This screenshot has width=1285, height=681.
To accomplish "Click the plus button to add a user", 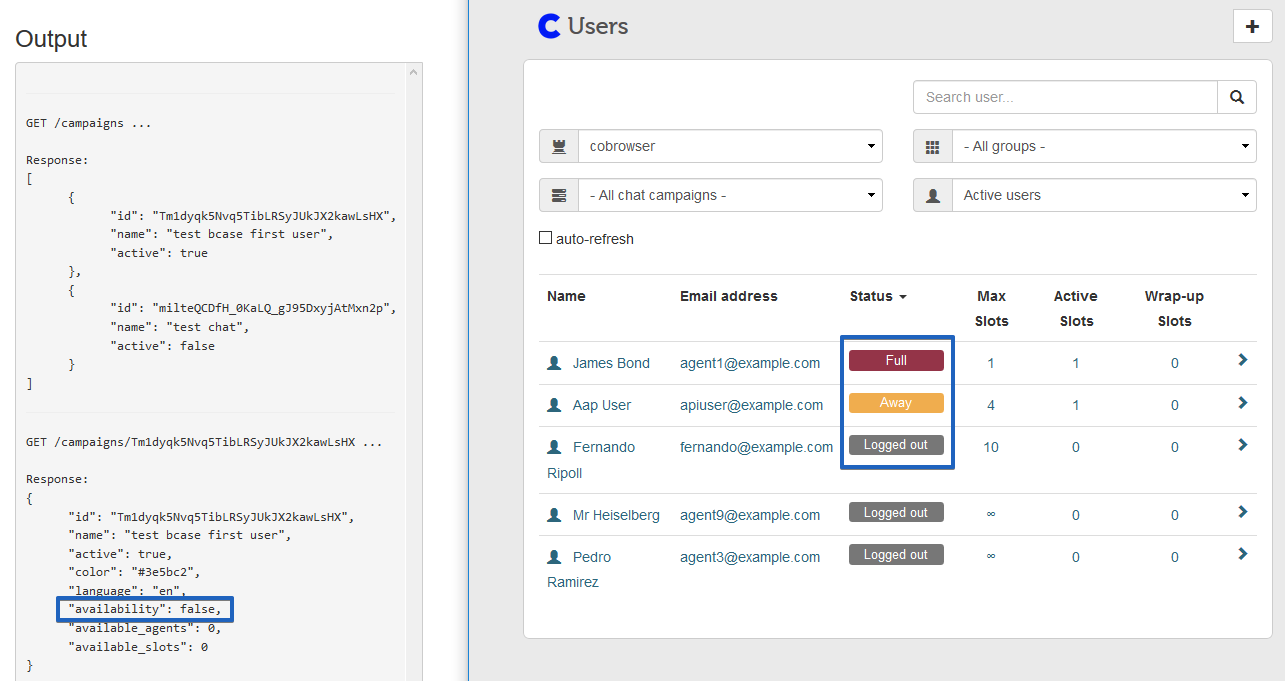I will [x=1252, y=26].
